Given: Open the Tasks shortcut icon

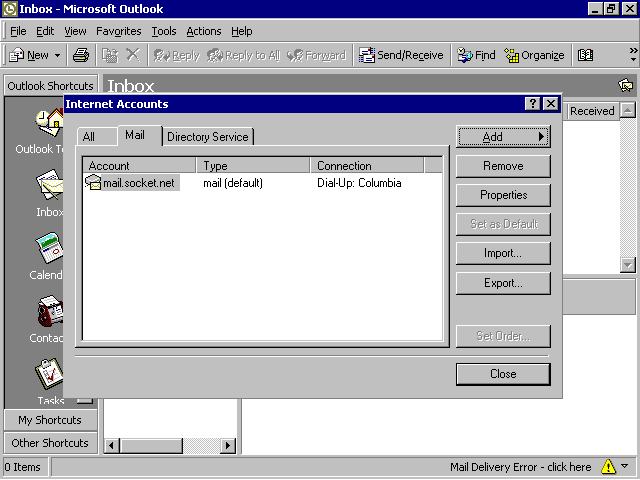Looking at the screenshot, I should click(x=50, y=373).
